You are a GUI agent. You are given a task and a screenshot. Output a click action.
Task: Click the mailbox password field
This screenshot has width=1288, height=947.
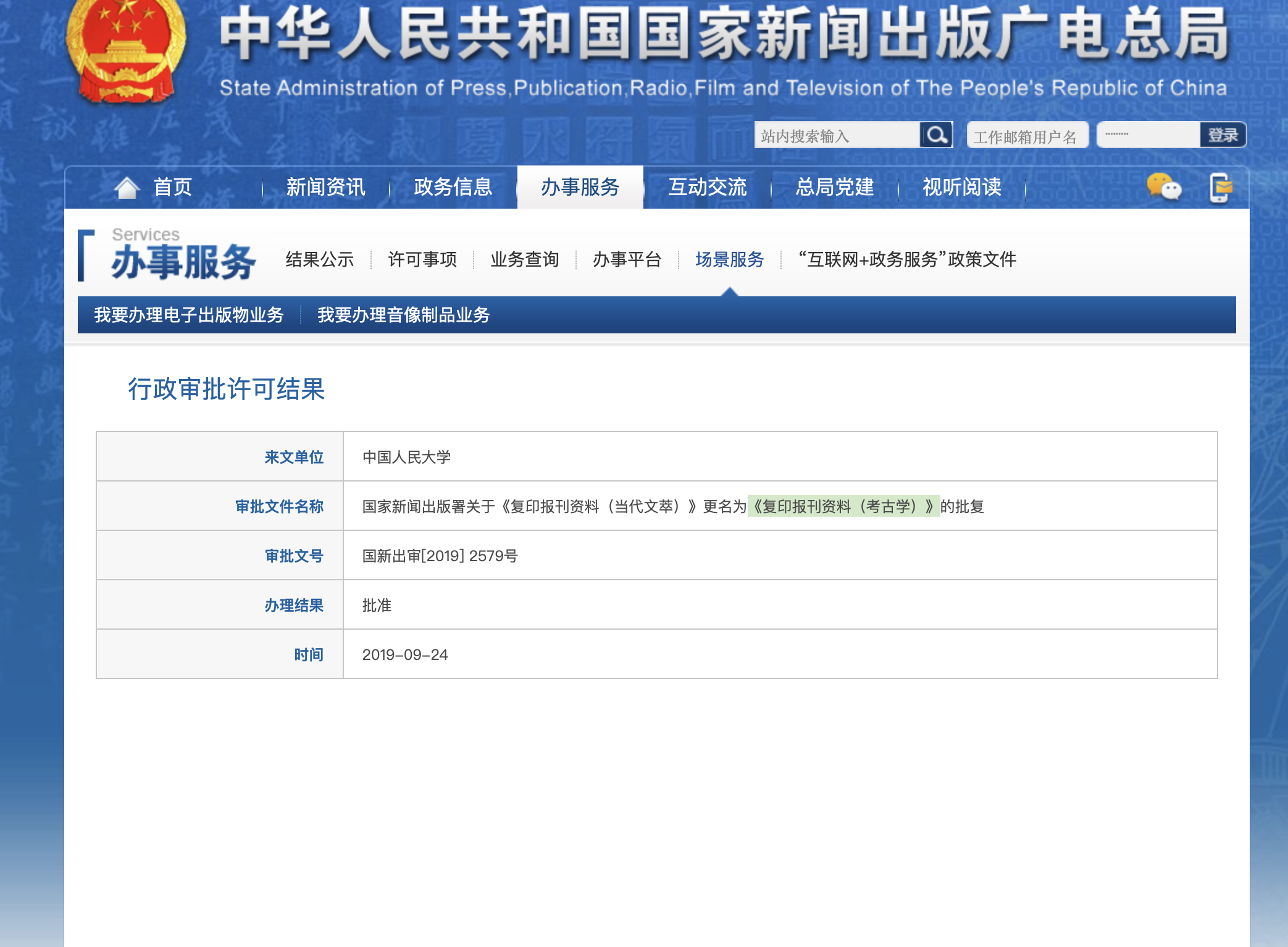pyautogui.click(x=1148, y=135)
